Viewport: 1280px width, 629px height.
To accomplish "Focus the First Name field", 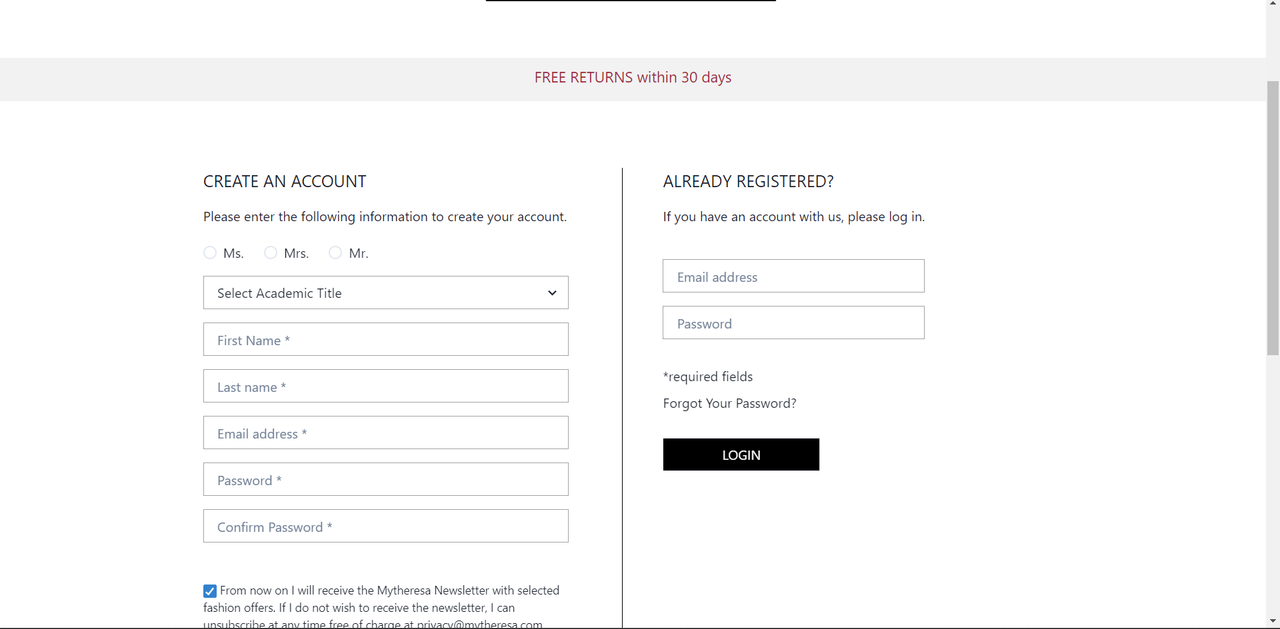I will click(385, 340).
